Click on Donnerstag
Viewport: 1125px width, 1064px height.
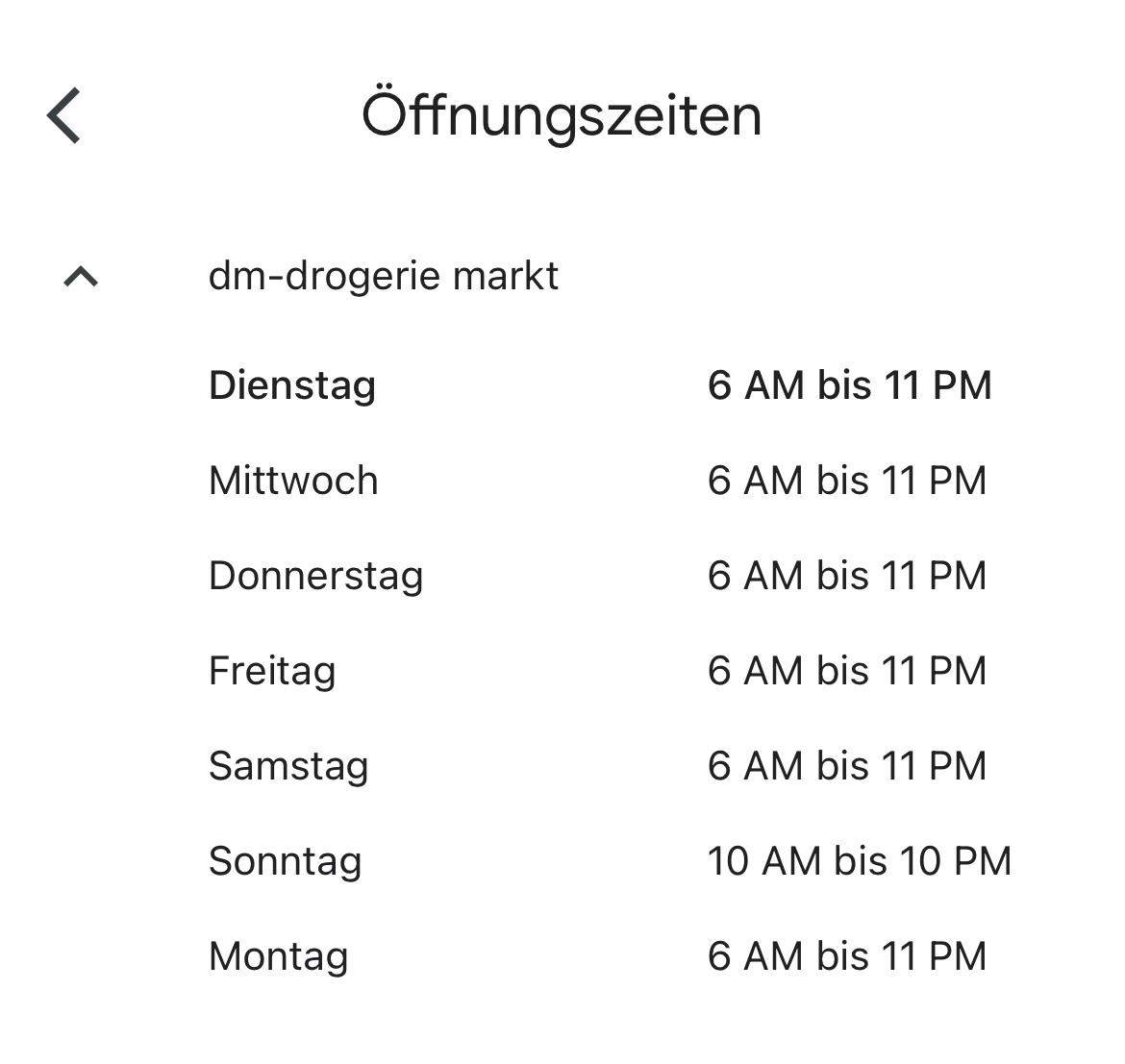[x=315, y=575]
